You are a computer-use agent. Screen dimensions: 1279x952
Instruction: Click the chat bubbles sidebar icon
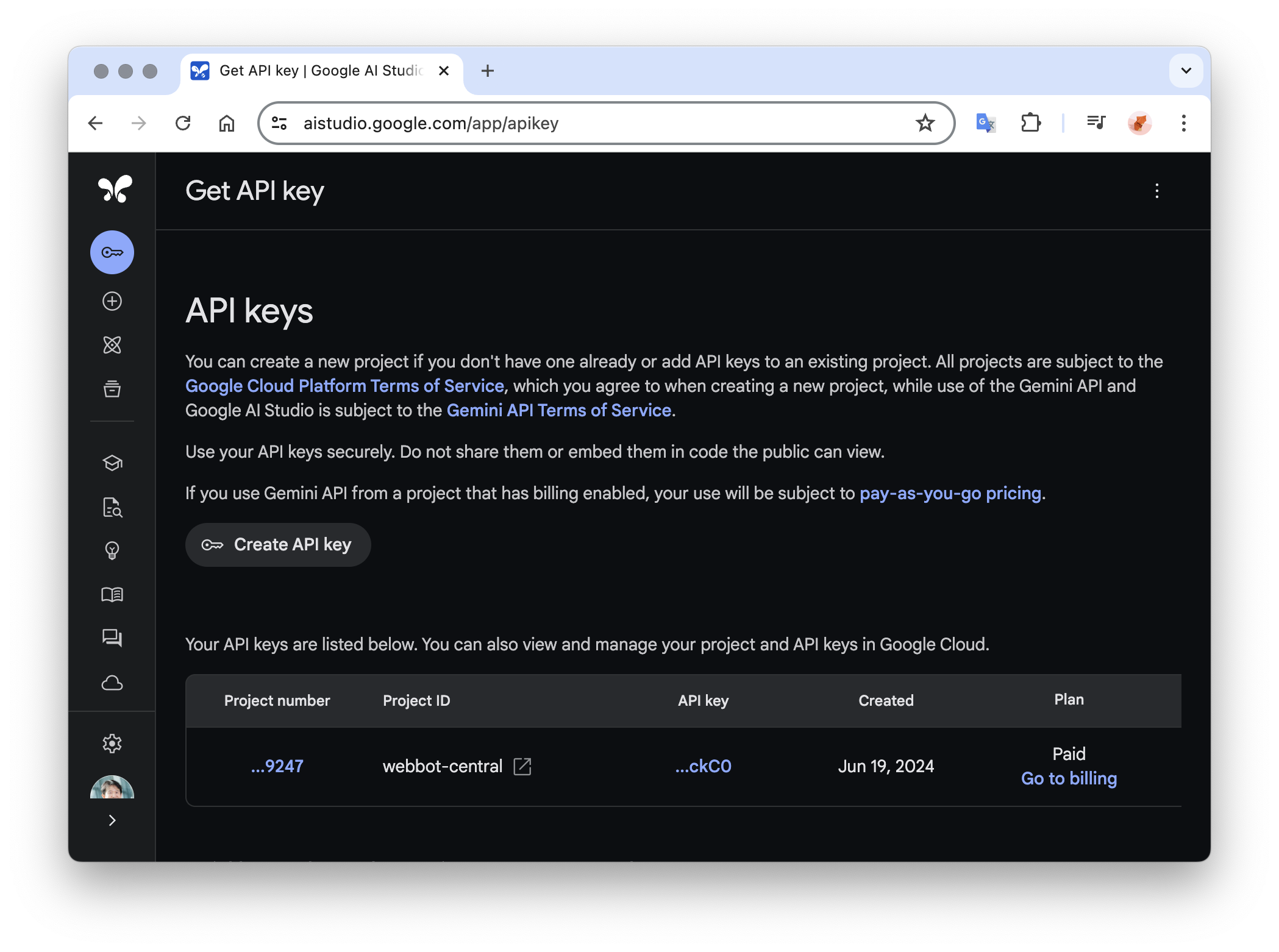(x=112, y=638)
